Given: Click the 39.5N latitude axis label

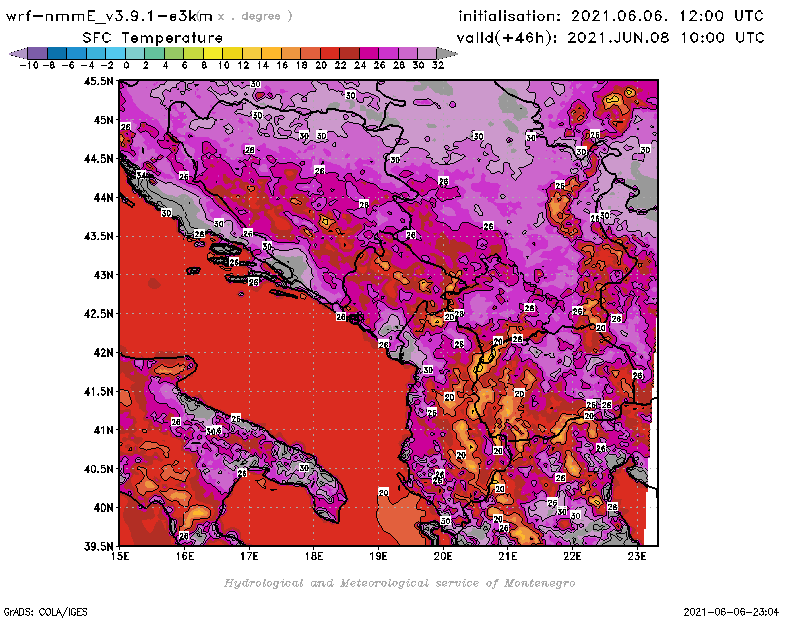Looking at the screenshot, I should 98,547.
